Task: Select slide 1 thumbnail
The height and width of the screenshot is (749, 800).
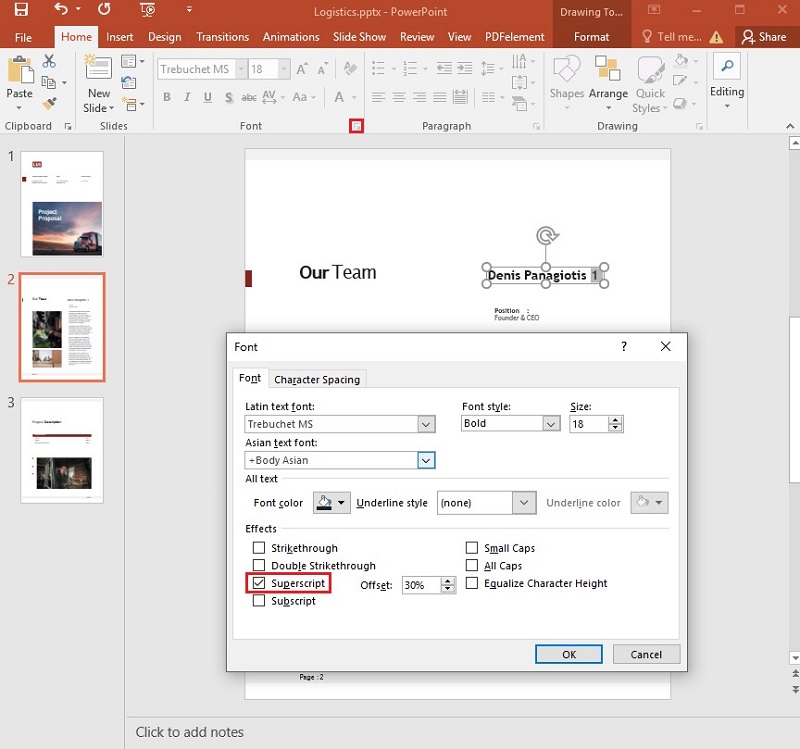Action: point(62,204)
